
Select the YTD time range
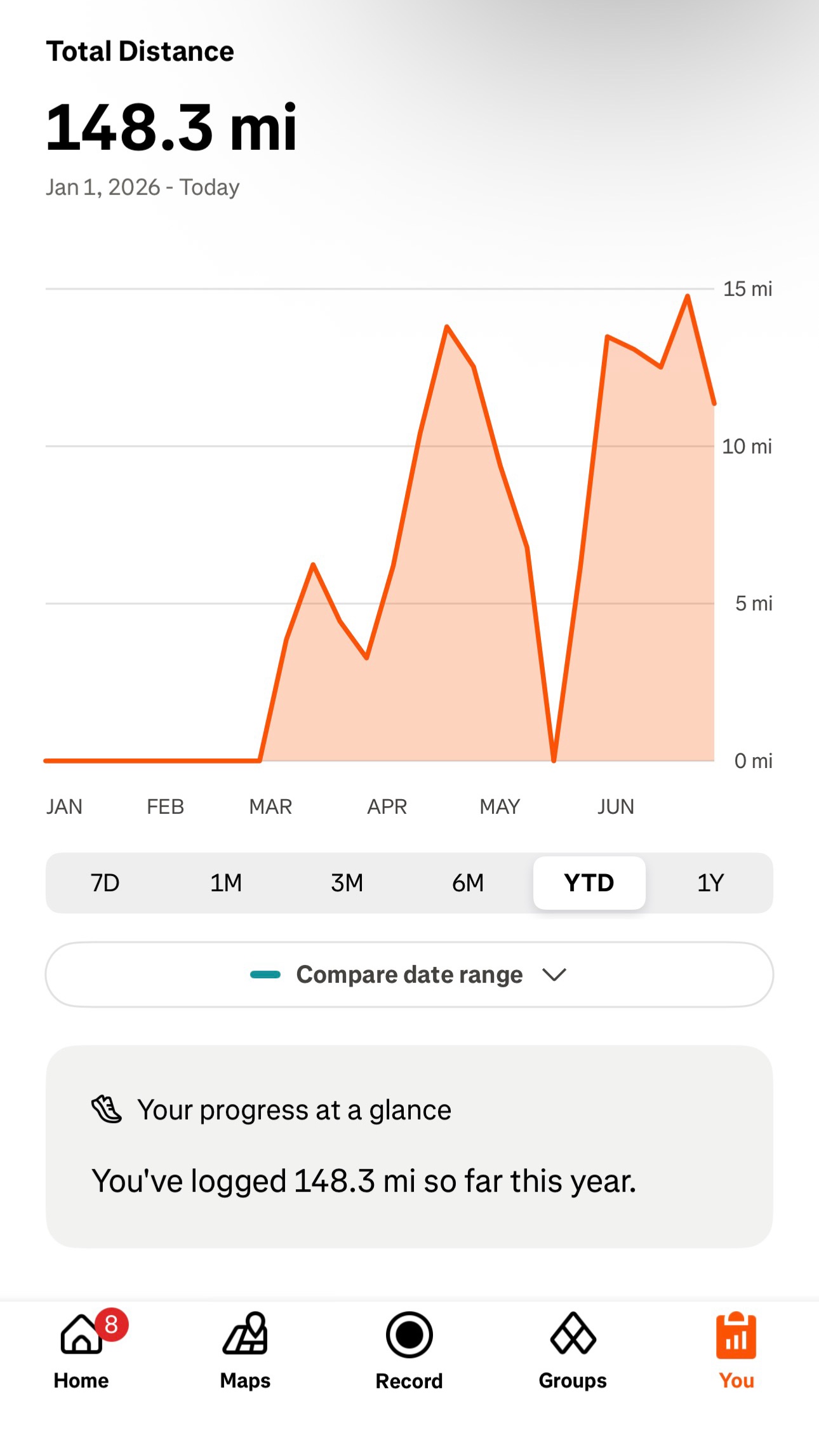(589, 883)
